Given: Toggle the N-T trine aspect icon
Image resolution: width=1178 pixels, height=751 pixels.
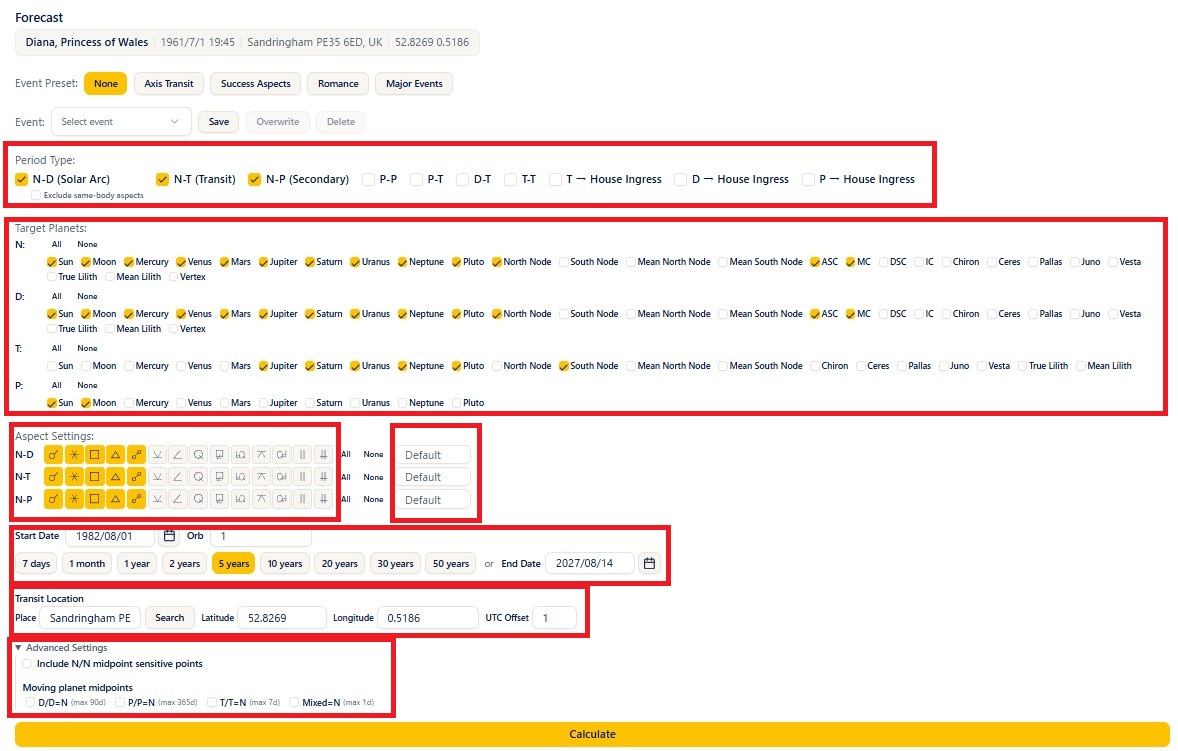Looking at the screenshot, I should click(115, 477).
